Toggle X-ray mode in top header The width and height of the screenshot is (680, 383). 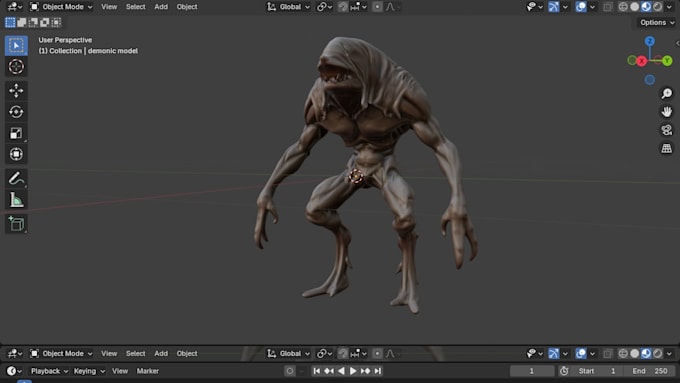(608, 7)
